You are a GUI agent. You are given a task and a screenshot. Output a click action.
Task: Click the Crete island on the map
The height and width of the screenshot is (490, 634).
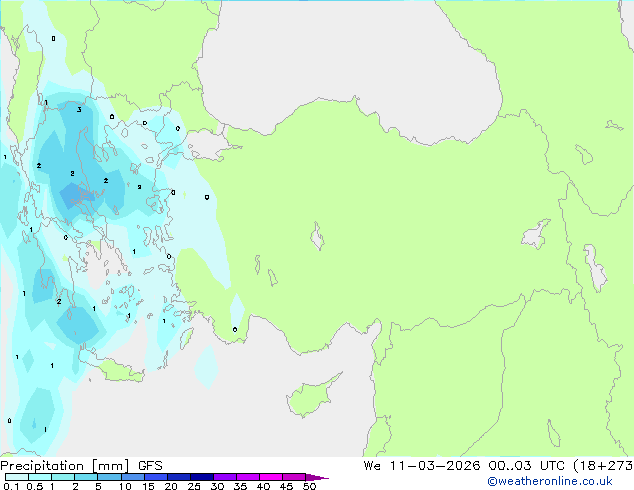click(x=115, y=370)
